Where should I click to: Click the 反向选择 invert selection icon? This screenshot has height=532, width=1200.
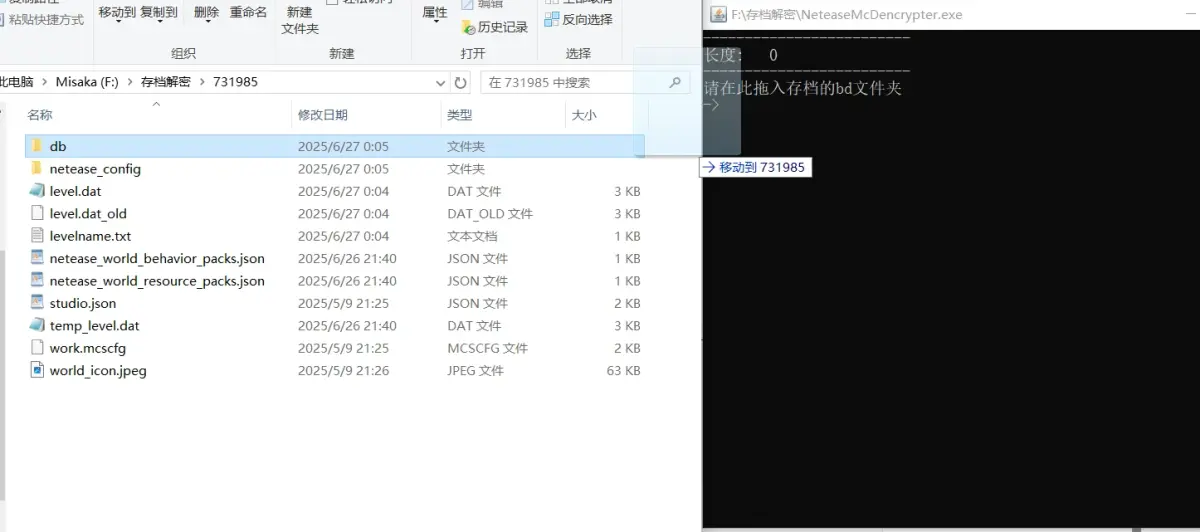pyautogui.click(x=551, y=19)
